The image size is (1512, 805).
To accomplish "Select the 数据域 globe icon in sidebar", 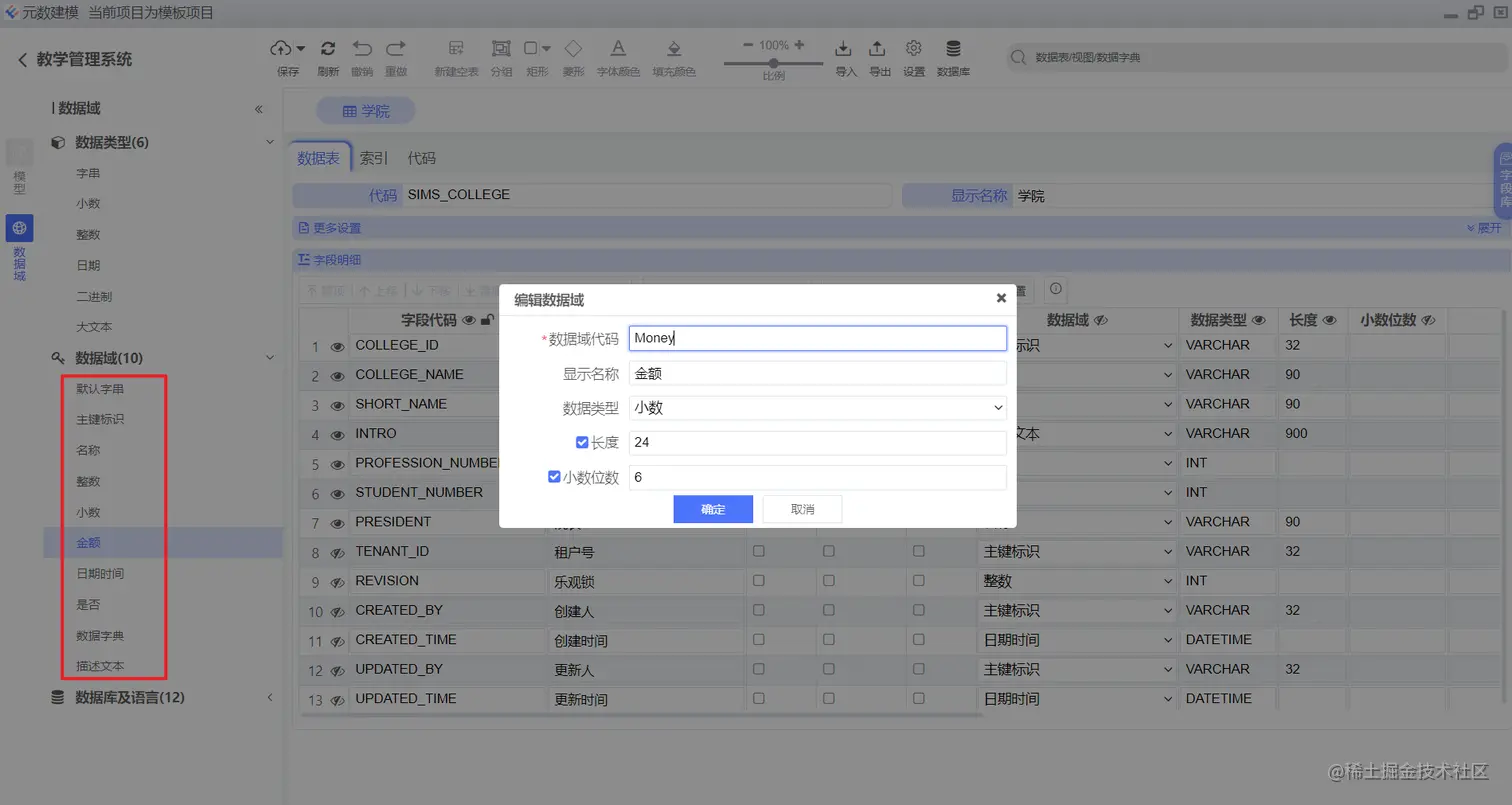I will pos(20,228).
